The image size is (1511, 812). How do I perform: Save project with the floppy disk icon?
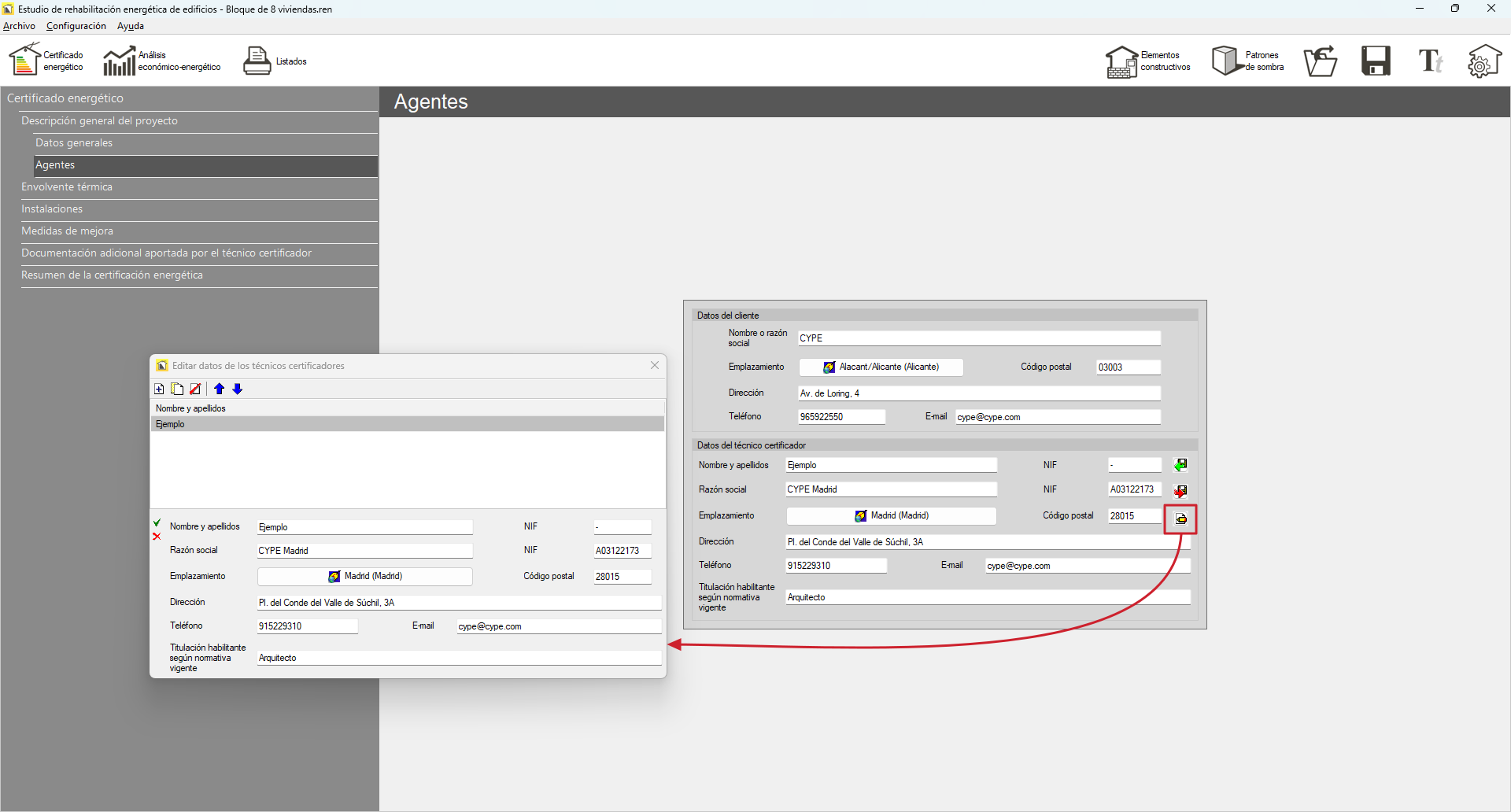point(1376,61)
